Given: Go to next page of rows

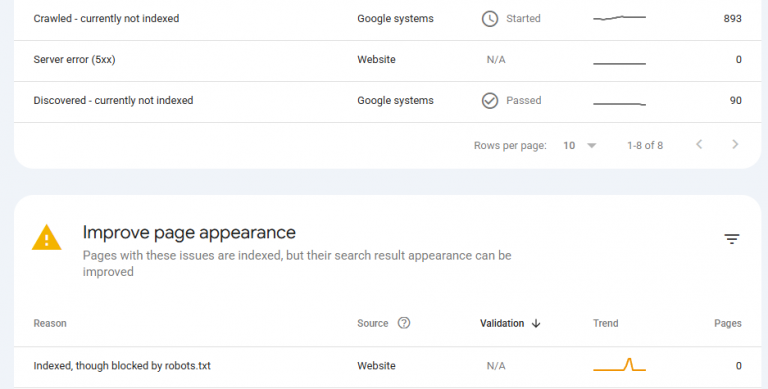Looking at the screenshot, I should (735, 145).
